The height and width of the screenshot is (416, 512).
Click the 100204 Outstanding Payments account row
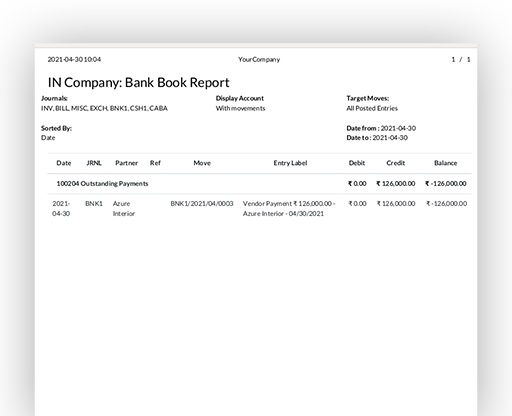click(x=259, y=184)
